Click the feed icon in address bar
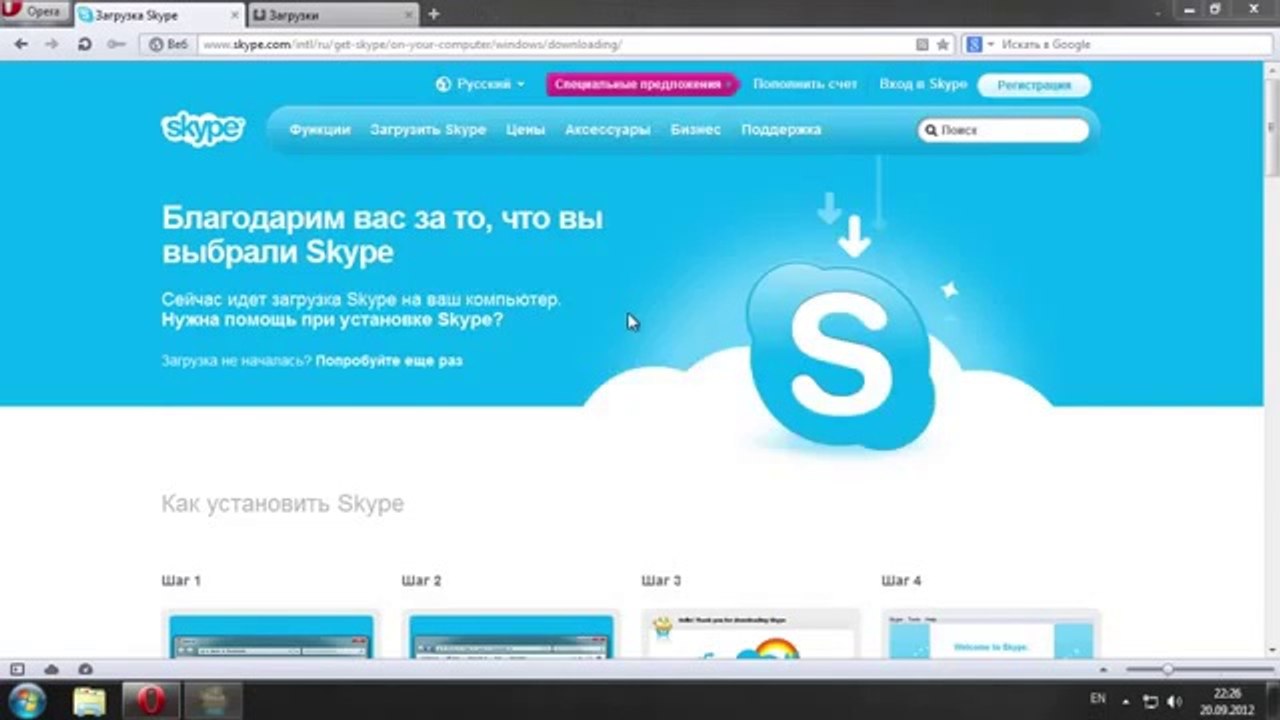1280x720 pixels. [x=922, y=44]
